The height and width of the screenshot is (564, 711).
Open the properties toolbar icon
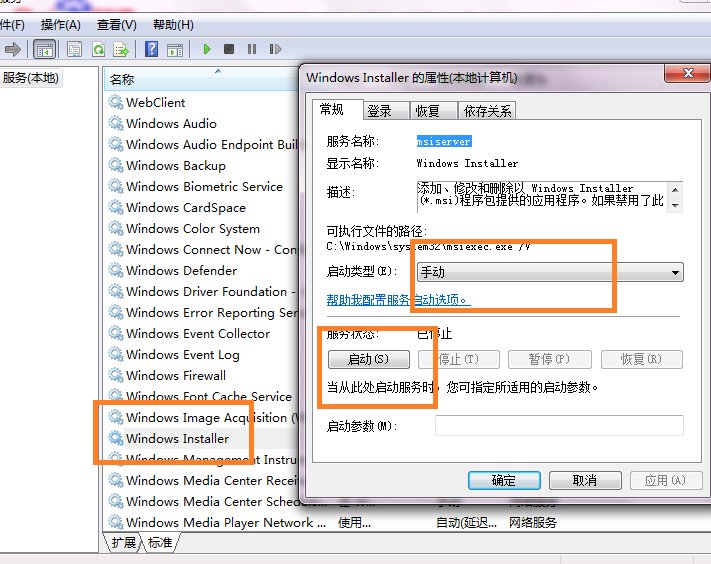click(x=74, y=49)
